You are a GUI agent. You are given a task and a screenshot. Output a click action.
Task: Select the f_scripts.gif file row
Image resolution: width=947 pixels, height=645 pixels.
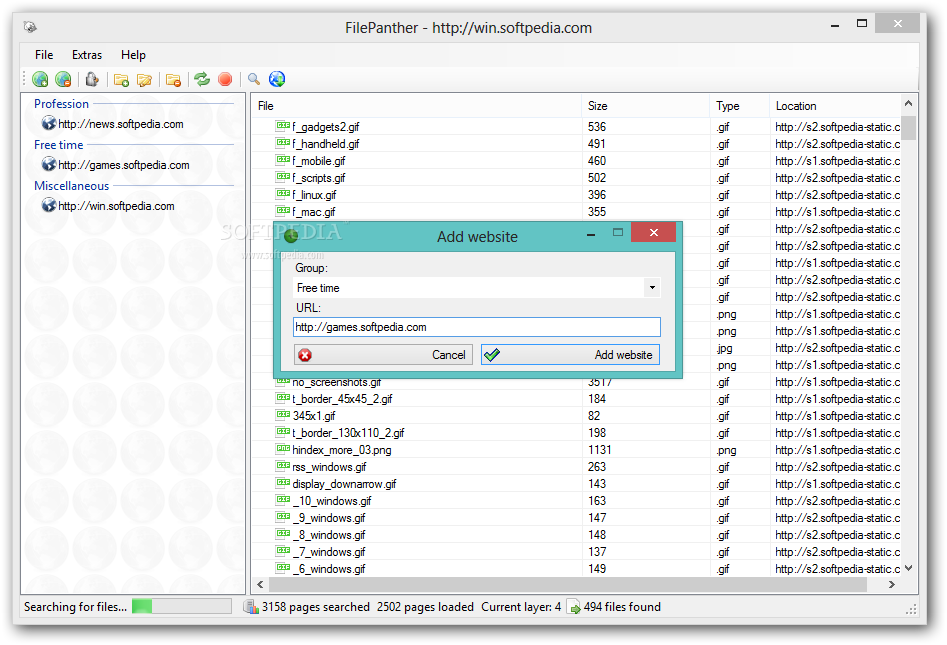point(576,178)
